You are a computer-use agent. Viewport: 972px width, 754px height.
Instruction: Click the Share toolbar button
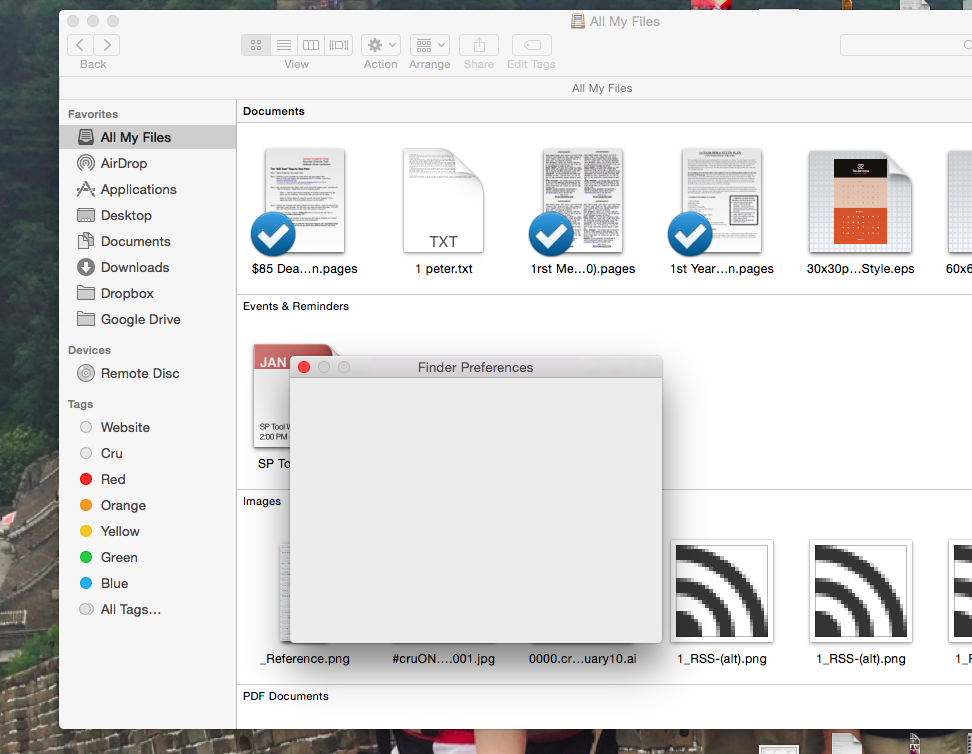coord(479,45)
